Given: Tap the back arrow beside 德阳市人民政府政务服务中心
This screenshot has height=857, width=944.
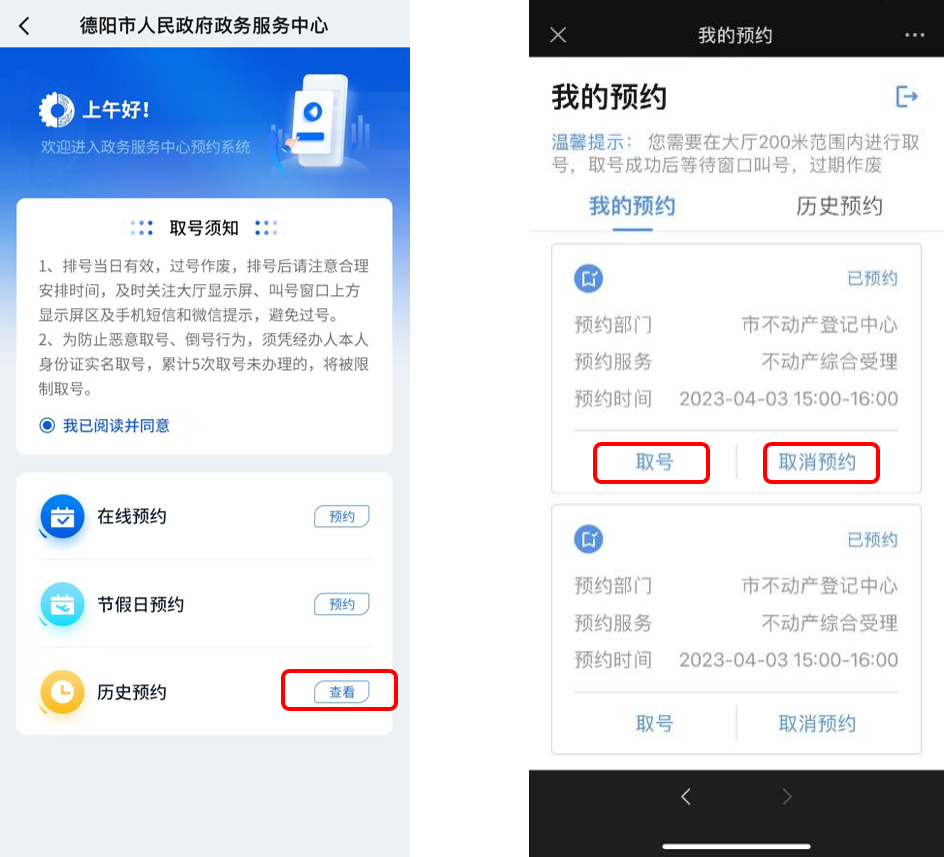Looking at the screenshot, I should click(x=24, y=26).
